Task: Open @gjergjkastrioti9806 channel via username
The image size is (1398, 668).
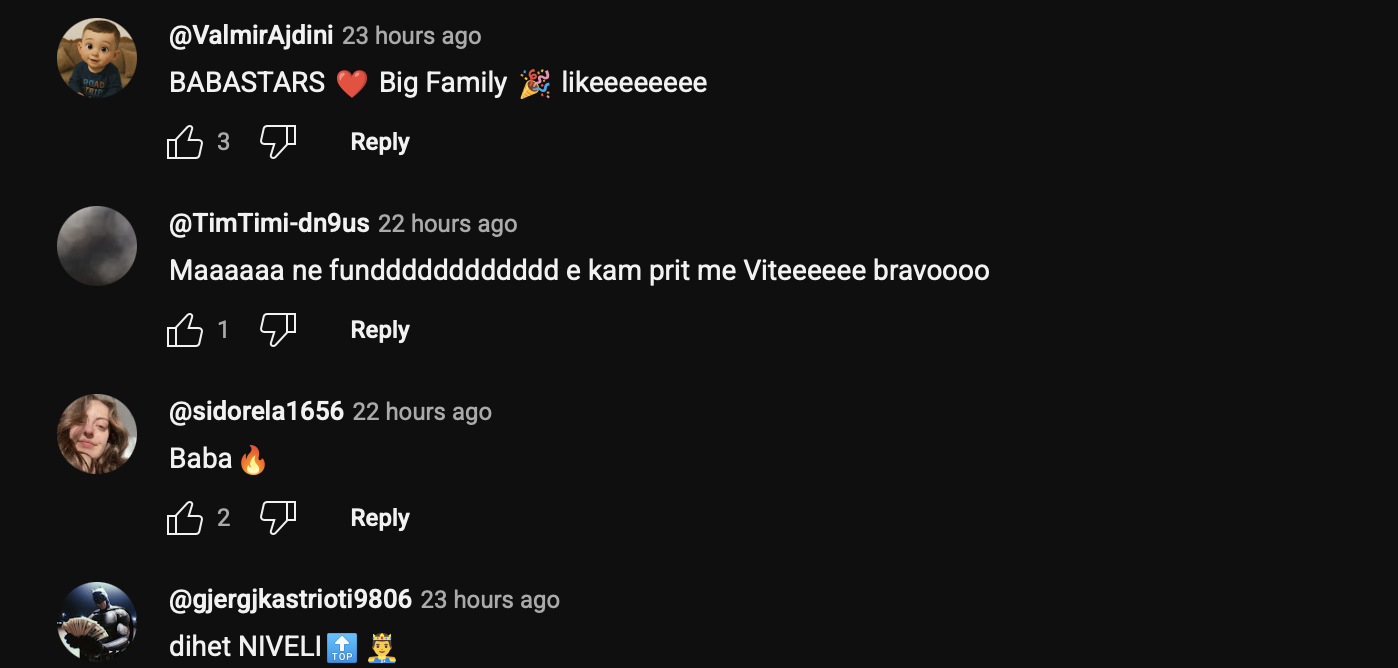Action: click(290, 599)
